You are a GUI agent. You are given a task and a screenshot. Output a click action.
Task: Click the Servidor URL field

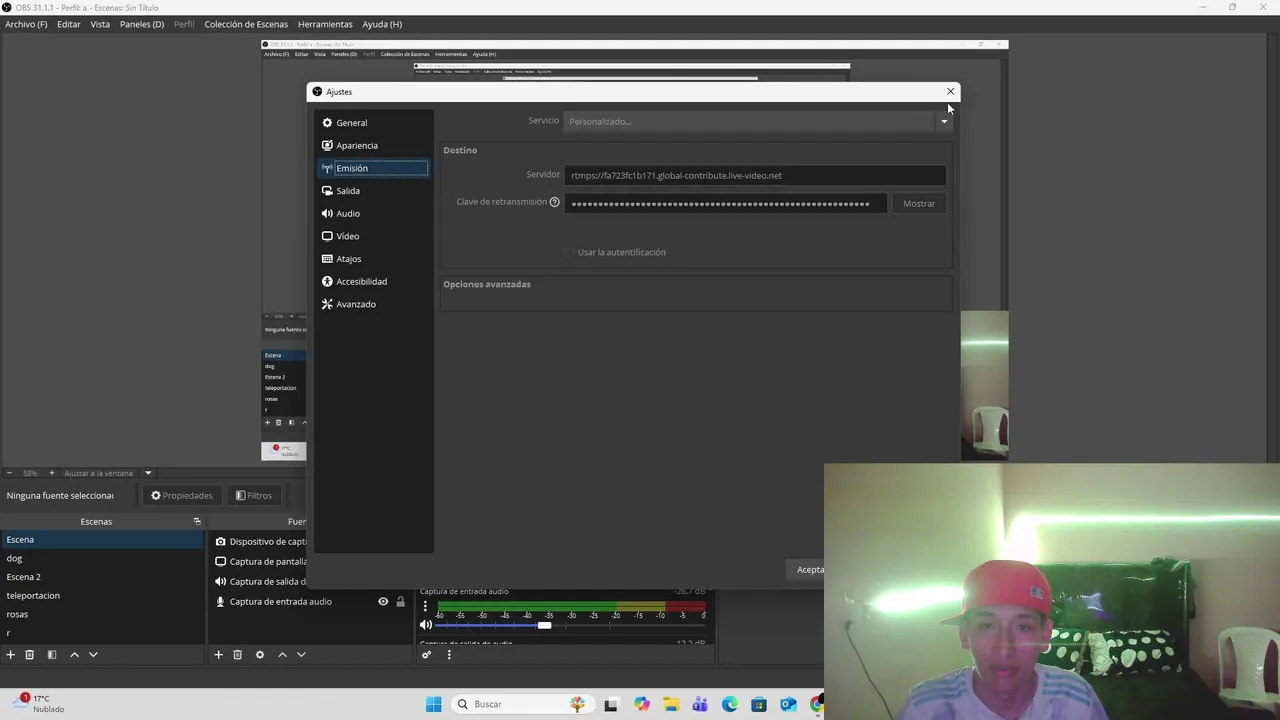(755, 176)
